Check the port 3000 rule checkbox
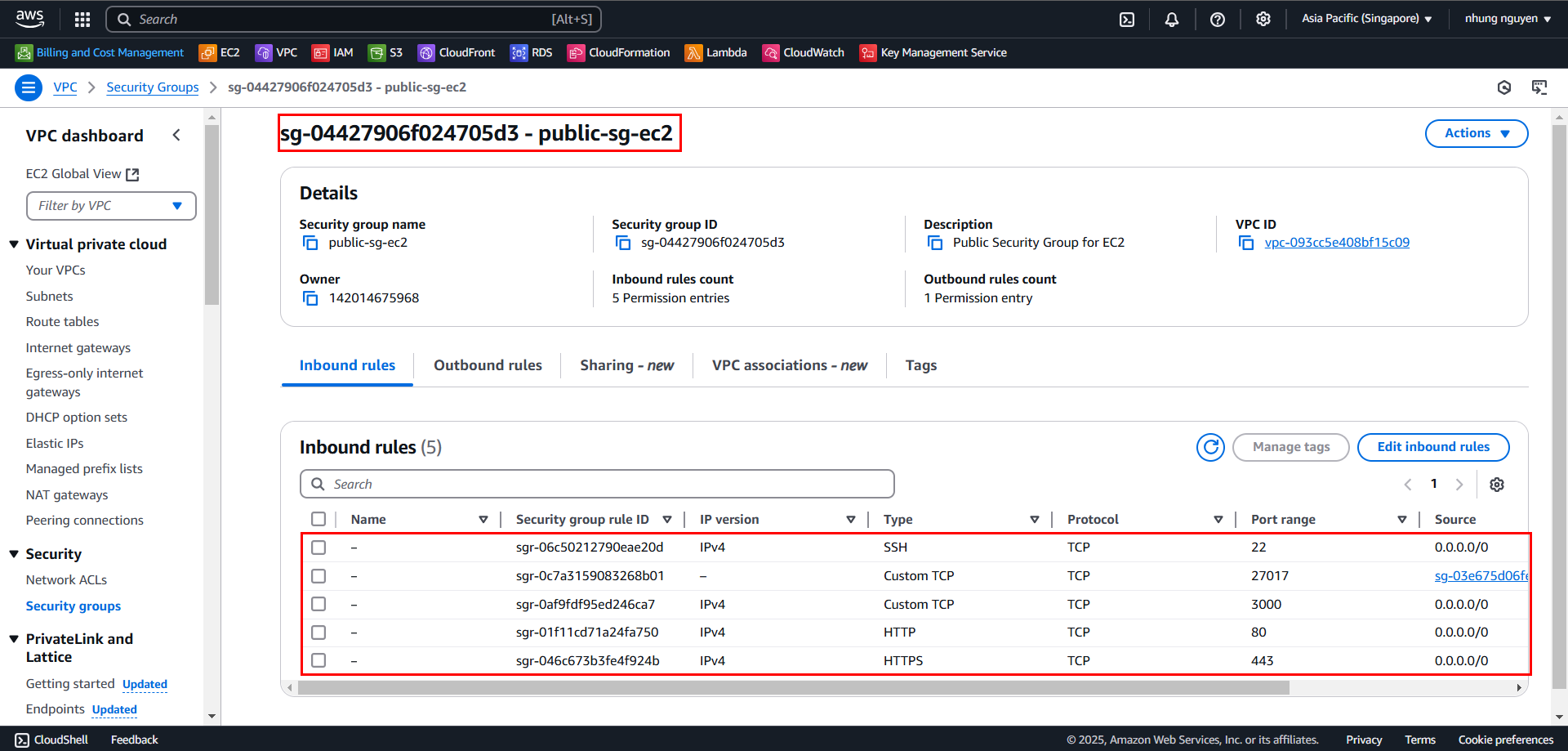This screenshot has width=1568, height=751. pyautogui.click(x=318, y=604)
